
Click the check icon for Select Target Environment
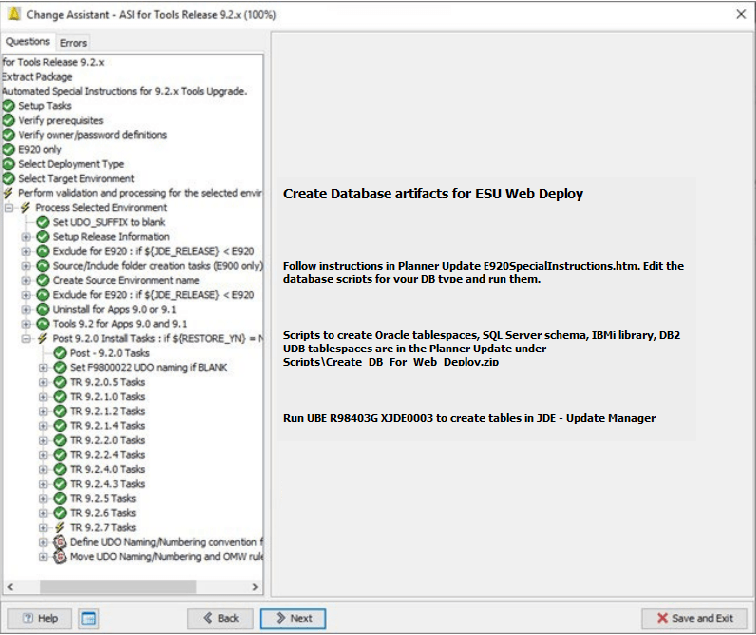pyautogui.click(x=9, y=178)
